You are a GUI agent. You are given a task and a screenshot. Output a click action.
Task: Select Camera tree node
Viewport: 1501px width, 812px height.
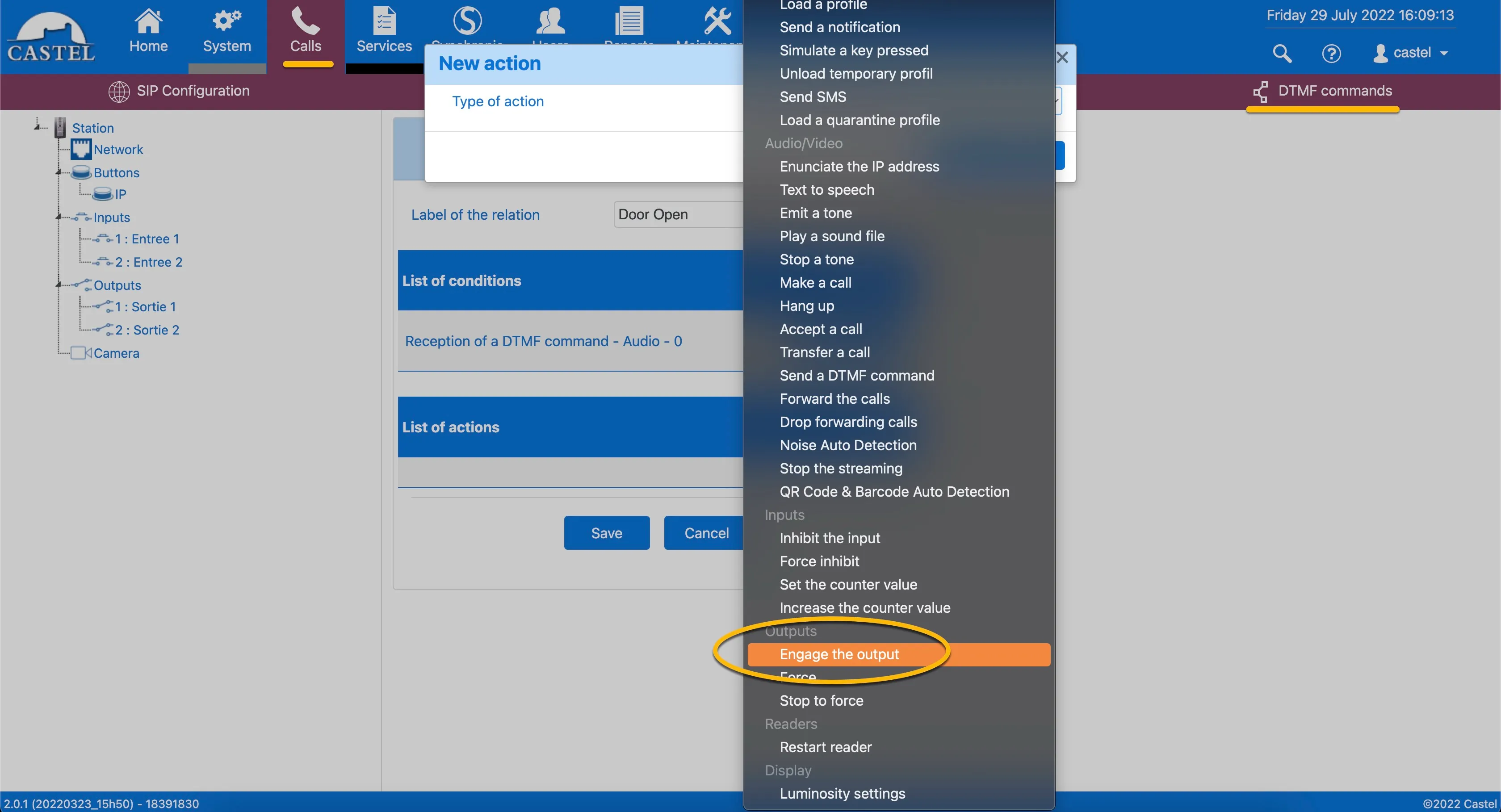[116, 353]
